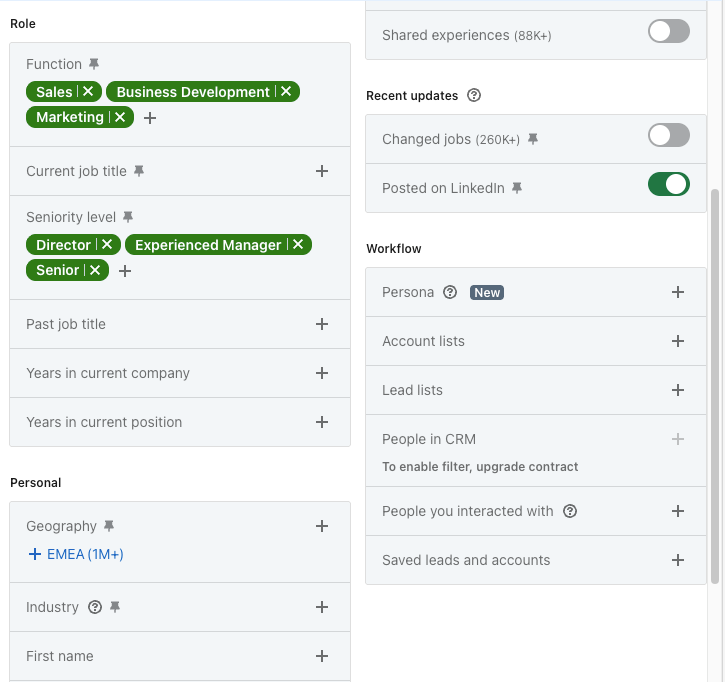Remove the Marketing function chip
Screen dimensions: 725x682
tap(119, 118)
